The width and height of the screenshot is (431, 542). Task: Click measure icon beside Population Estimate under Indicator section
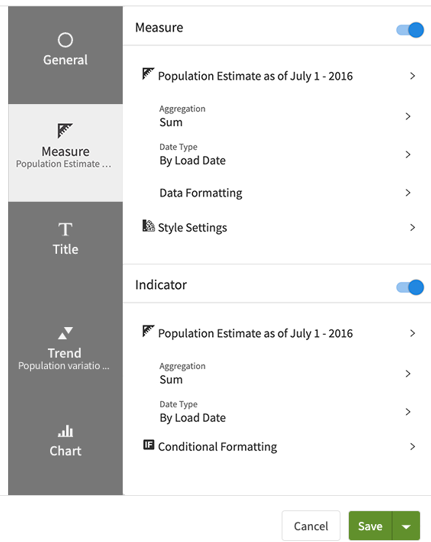point(148,331)
